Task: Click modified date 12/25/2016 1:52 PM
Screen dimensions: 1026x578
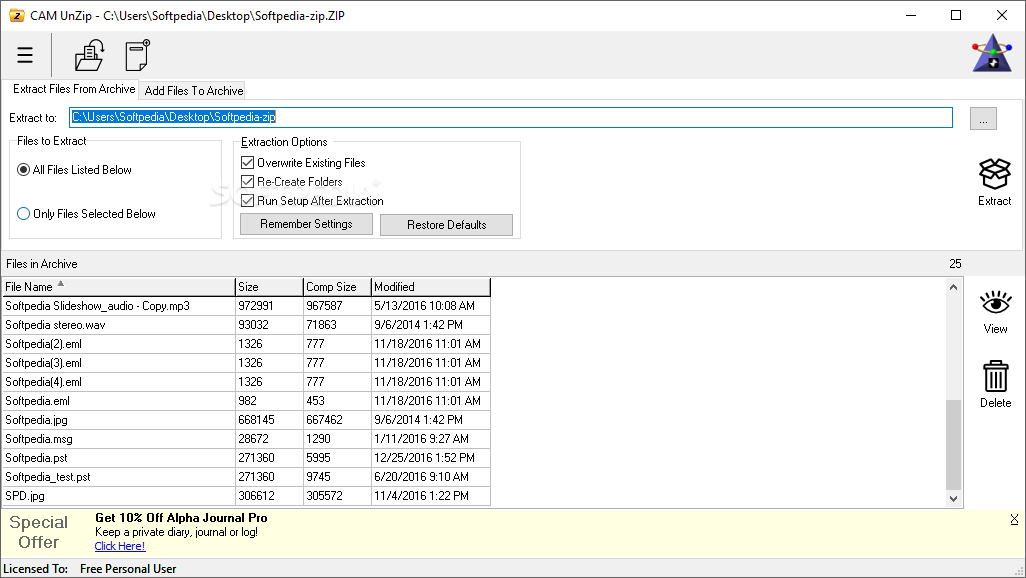Action: point(425,458)
